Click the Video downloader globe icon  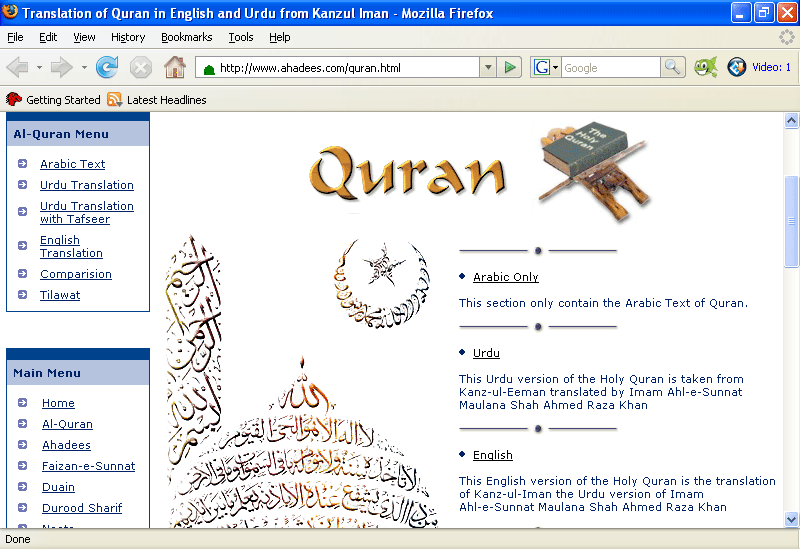(736, 67)
